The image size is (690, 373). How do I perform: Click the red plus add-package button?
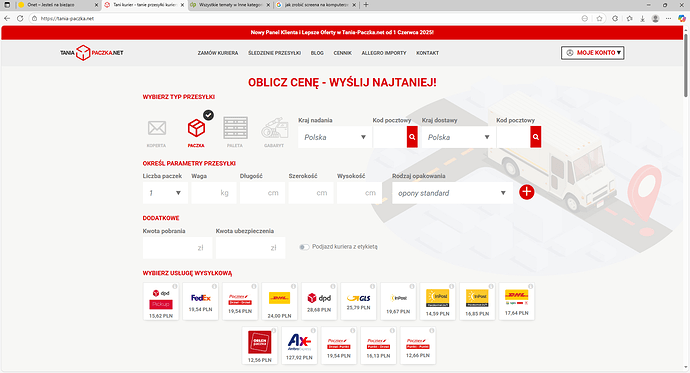pos(526,192)
